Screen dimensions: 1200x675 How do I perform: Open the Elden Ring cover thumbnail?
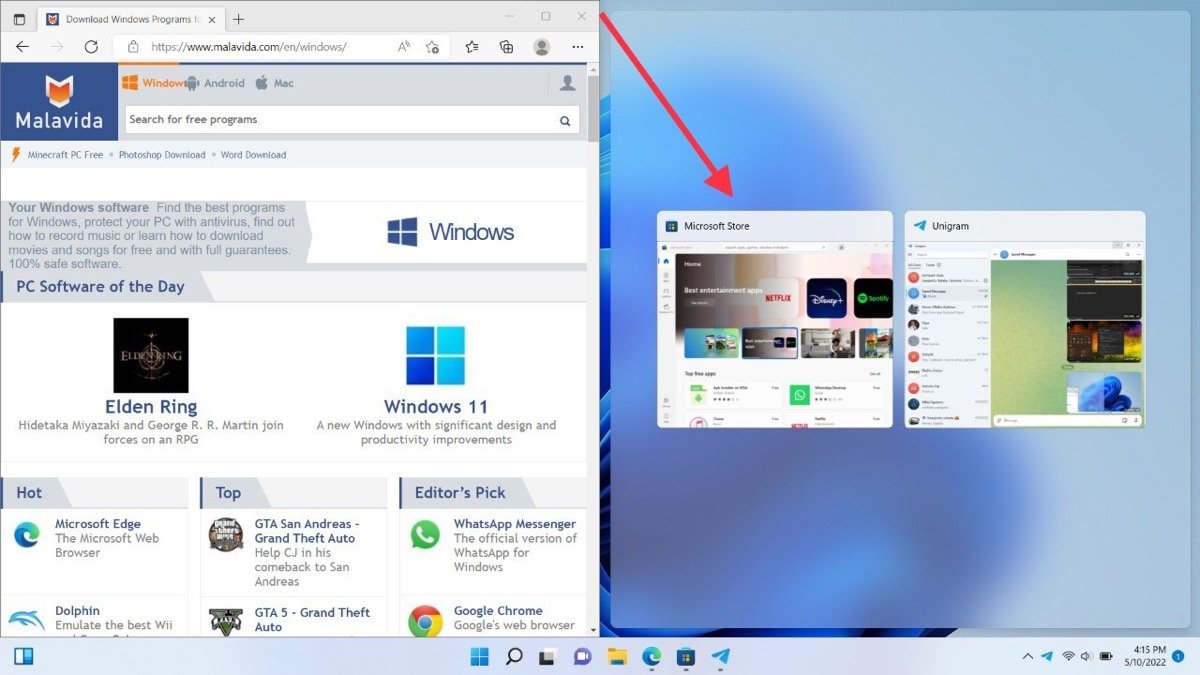pyautogui.click(x=151, y=355)
